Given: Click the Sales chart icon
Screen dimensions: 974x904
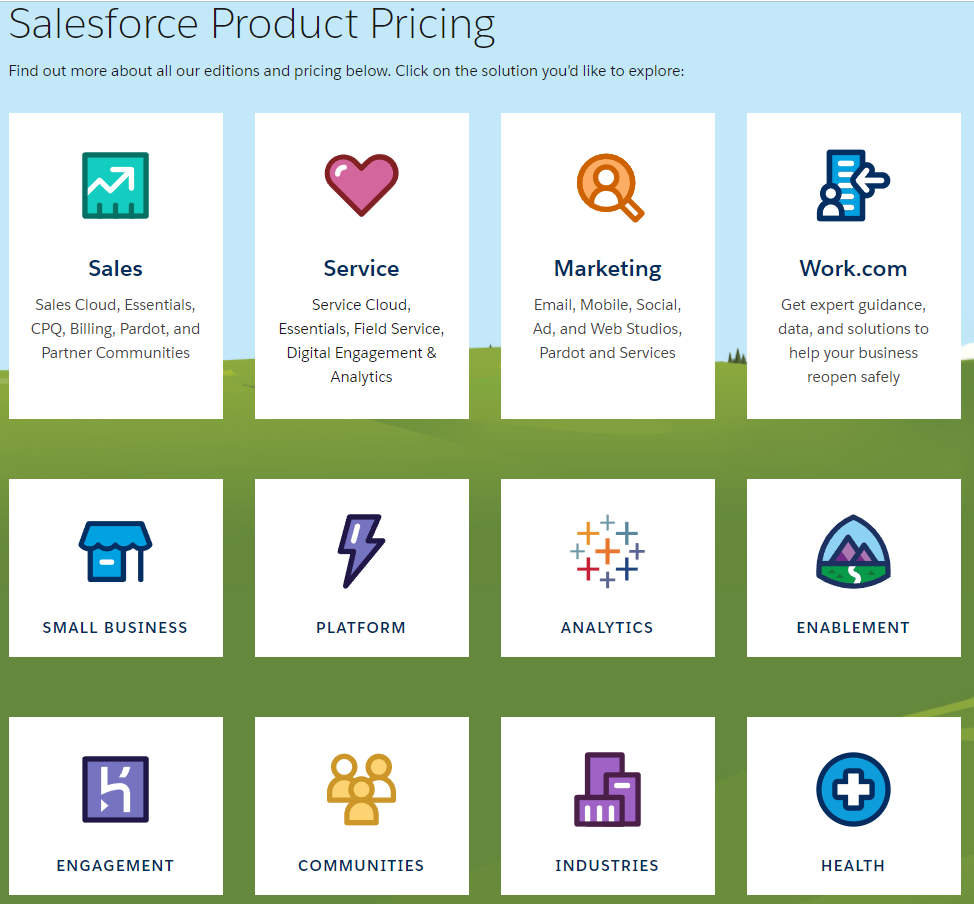Looking at the screenshot, I should tap(115, 185).
